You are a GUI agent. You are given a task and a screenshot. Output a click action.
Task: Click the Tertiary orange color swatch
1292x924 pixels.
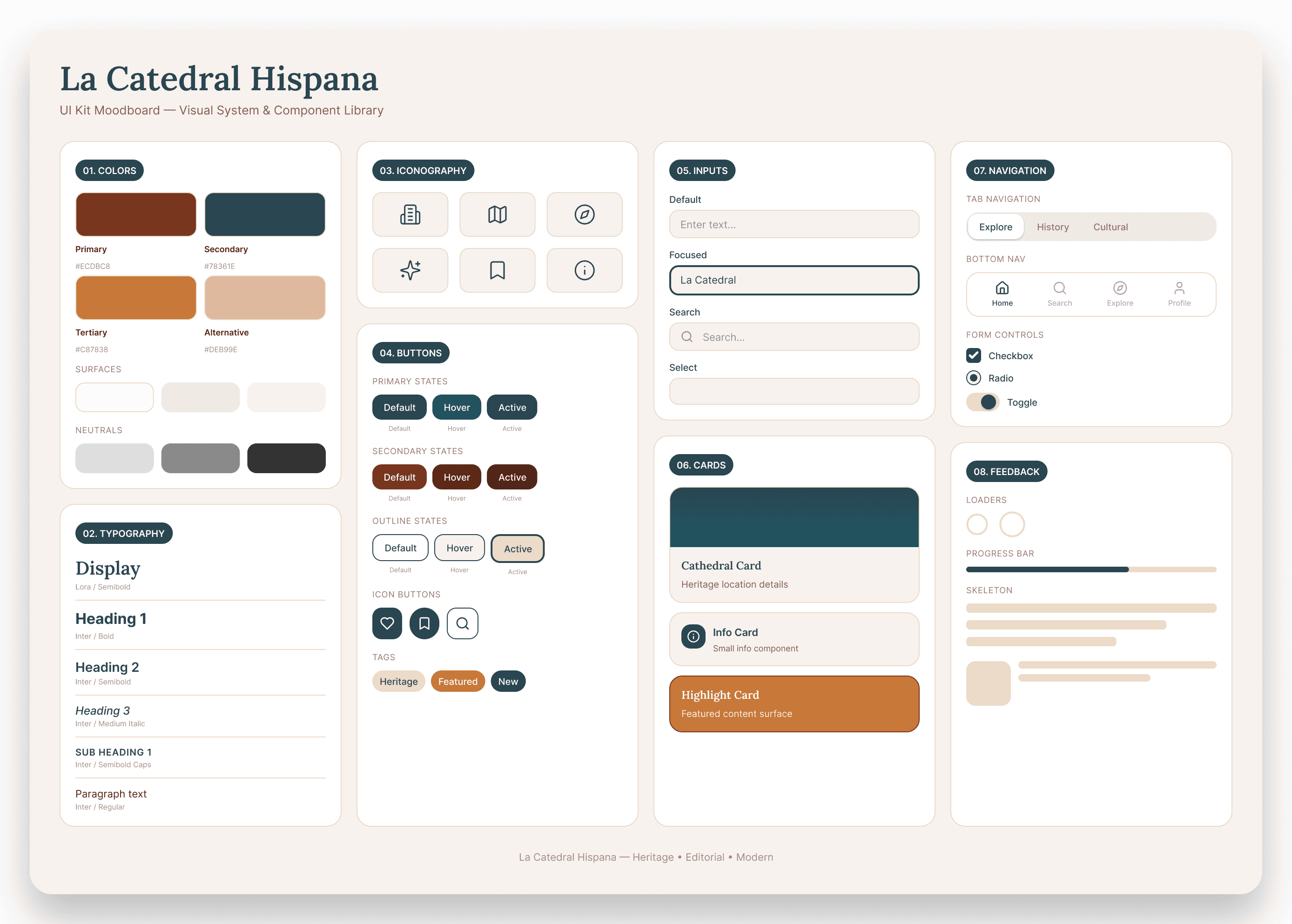click(135, 298)
